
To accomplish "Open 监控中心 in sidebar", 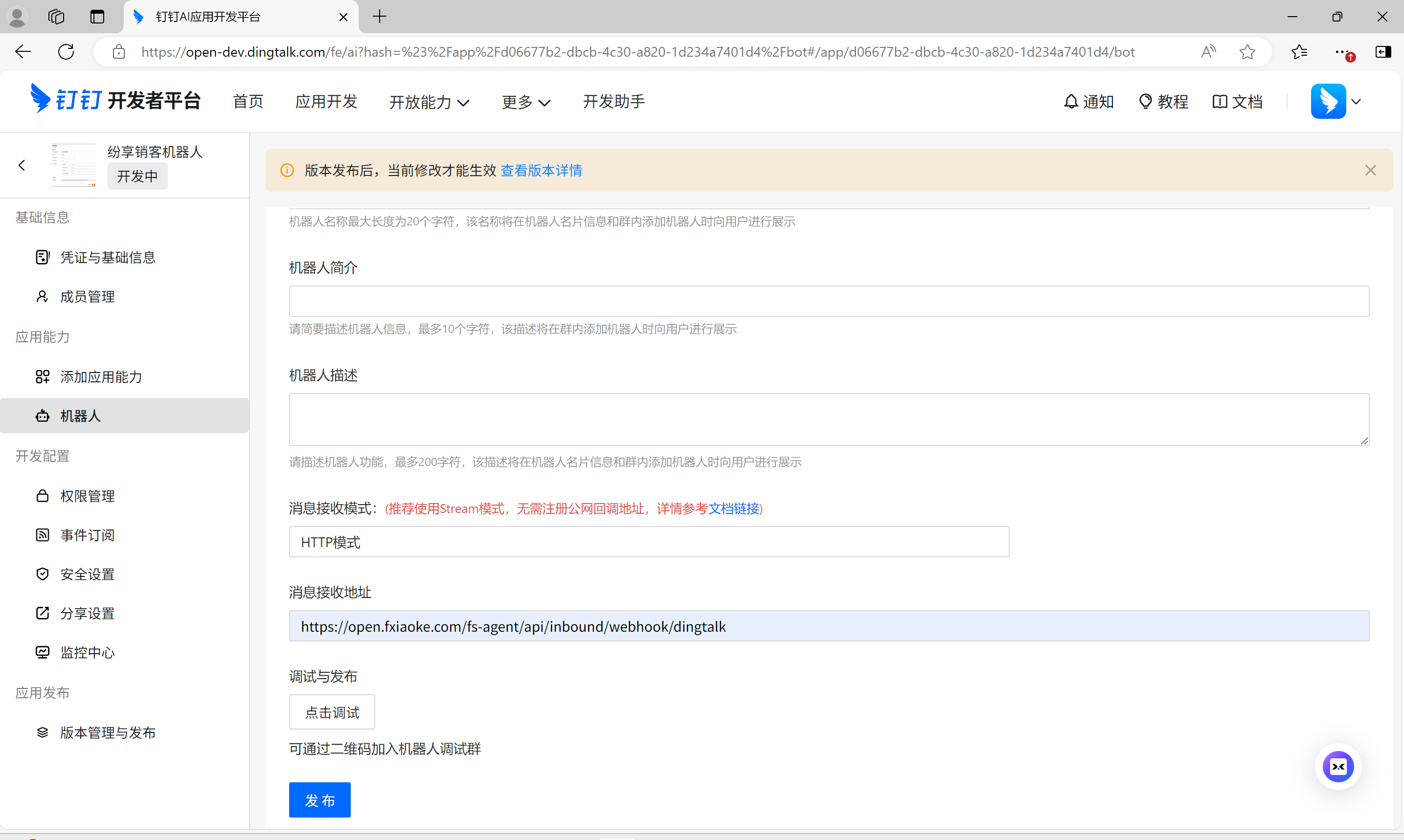I will click(x=124, y=652).
